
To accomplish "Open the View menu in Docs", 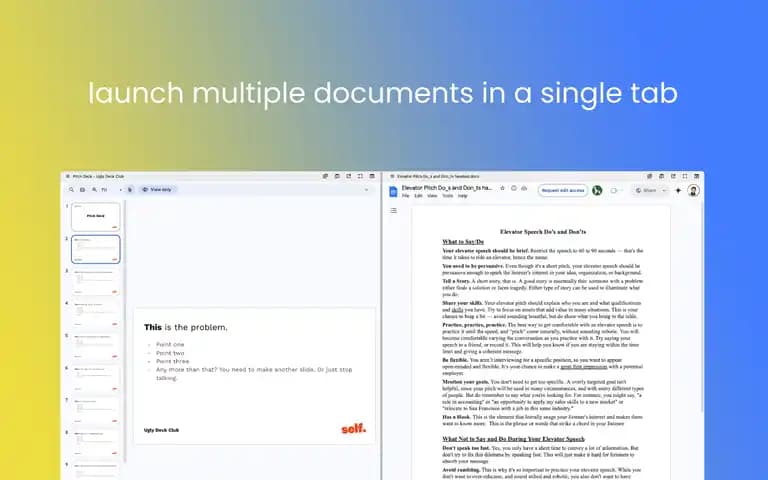I will pos(432,196).
